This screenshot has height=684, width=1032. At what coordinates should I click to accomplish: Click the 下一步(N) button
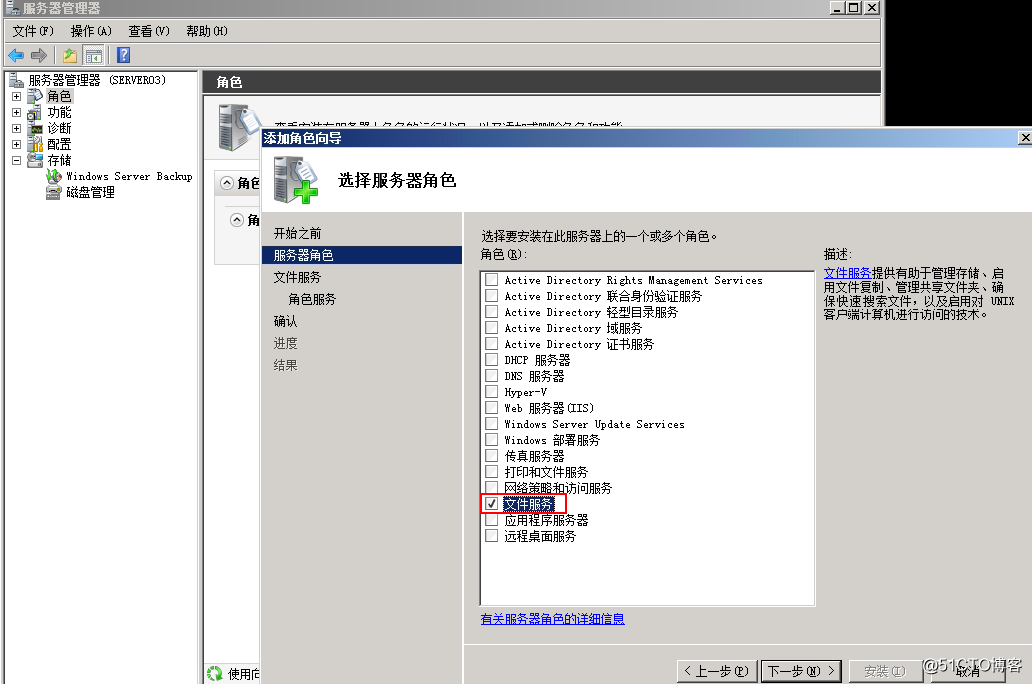tap(801, 671)
